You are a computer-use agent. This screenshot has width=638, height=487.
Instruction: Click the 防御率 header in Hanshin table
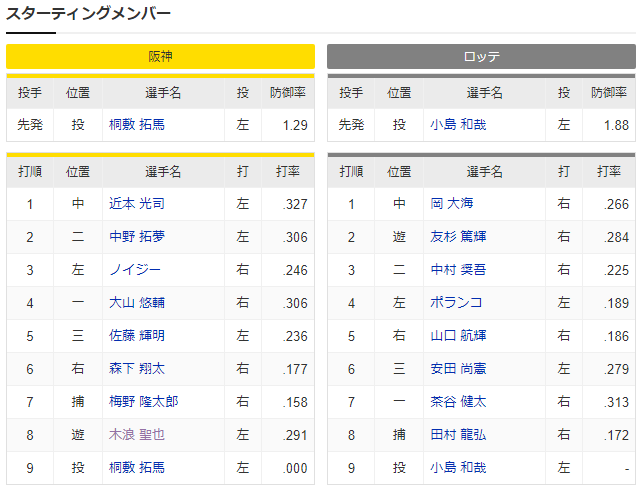(x=288, y=93)
